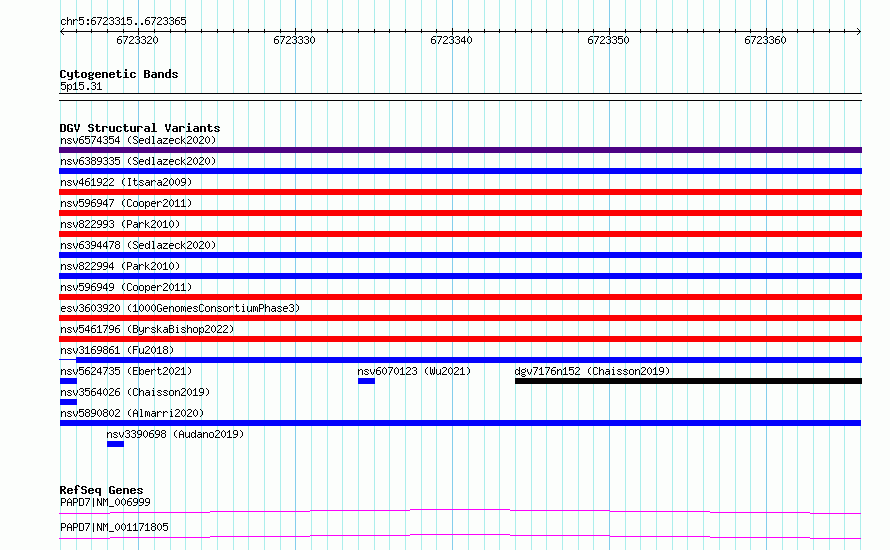This screenshot has width=890, height=550.
Task: Click the blue nsv6394478 variant bar
Action: [460, 255]
